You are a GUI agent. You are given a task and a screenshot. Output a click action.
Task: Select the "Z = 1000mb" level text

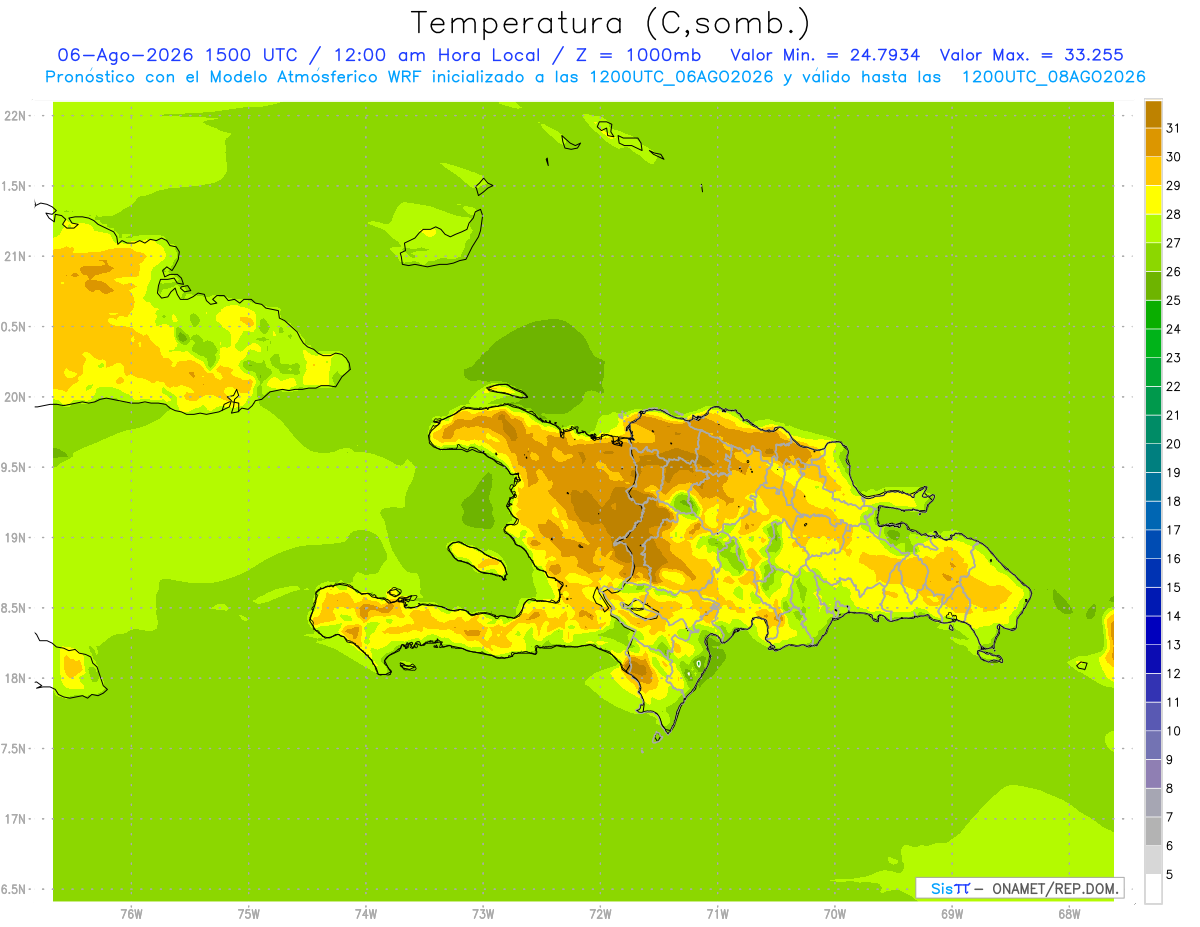coord(635,55)
